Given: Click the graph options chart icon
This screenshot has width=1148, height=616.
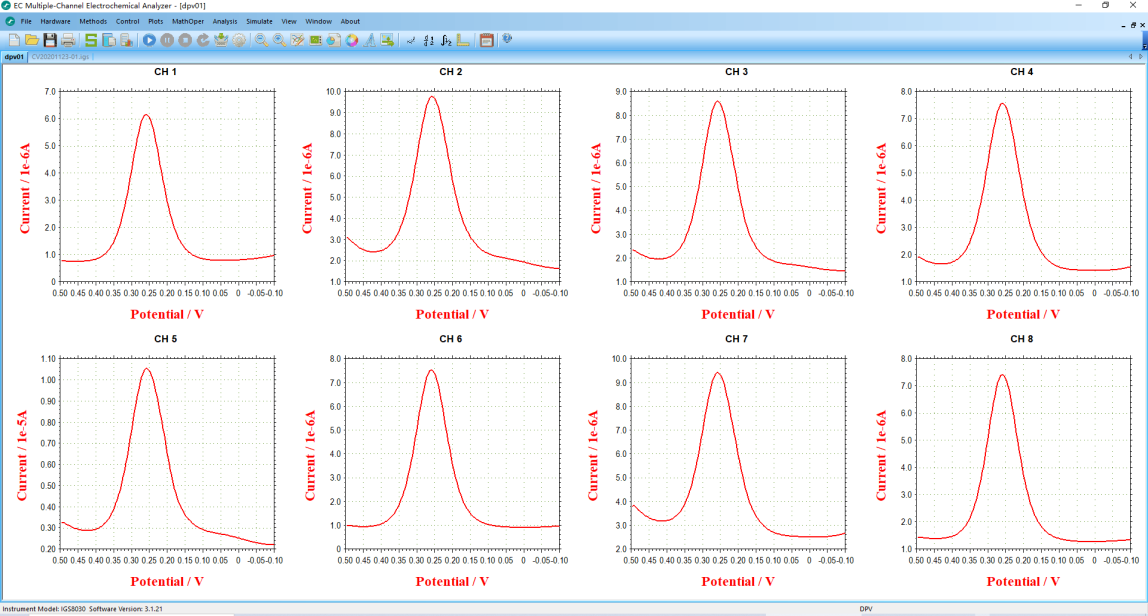Looking at the screenshot, I should tap(297, 40).
